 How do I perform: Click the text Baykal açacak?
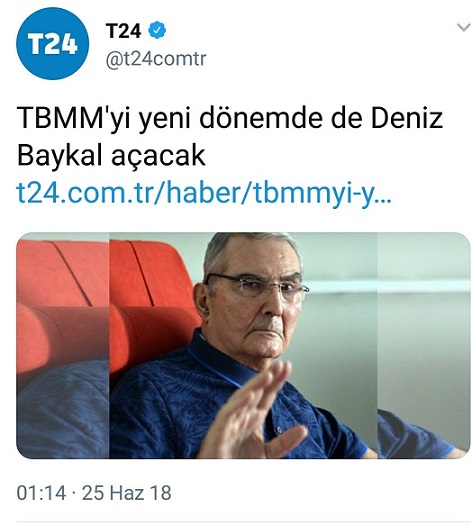[111, 156]
